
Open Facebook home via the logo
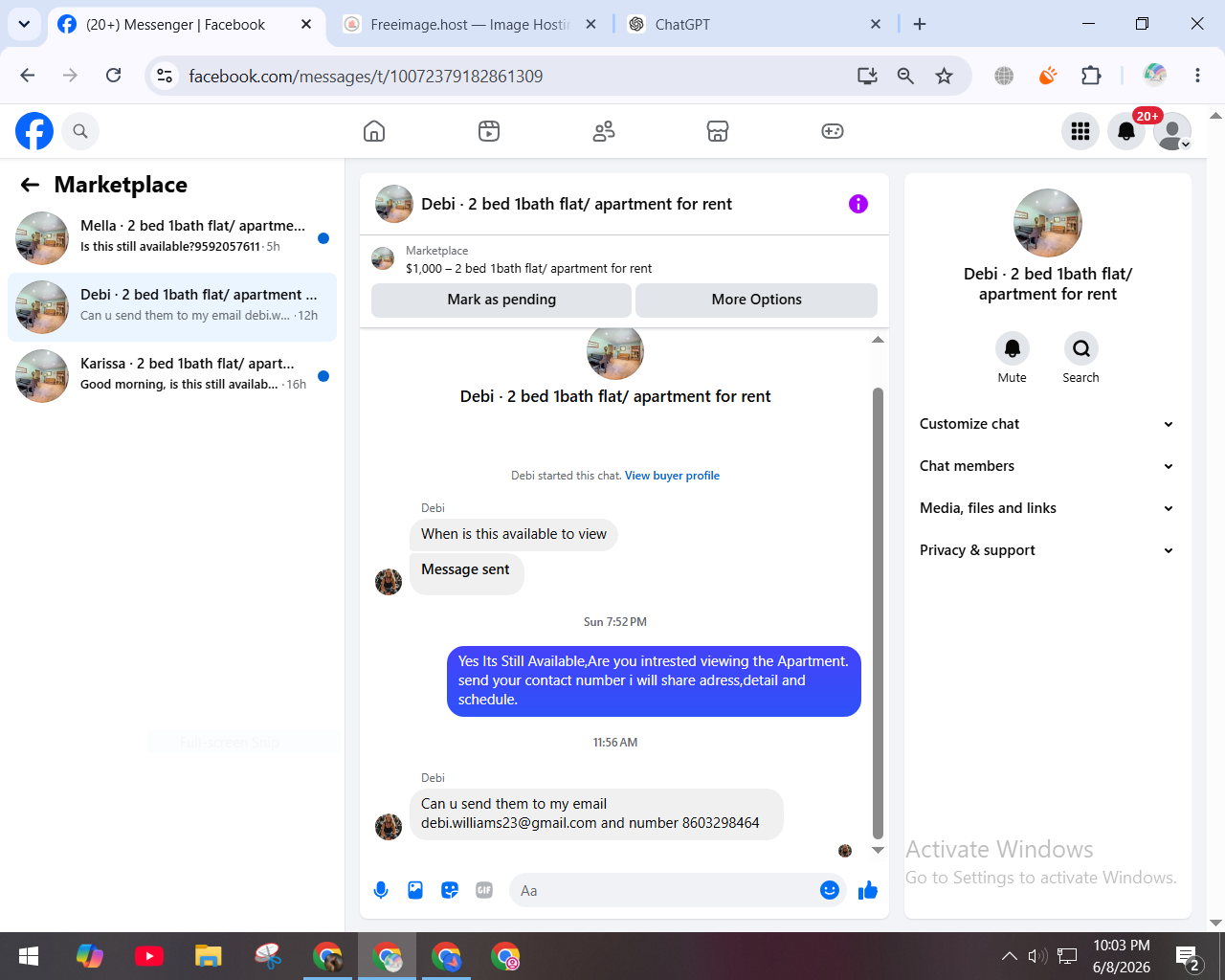click(34, 131)
